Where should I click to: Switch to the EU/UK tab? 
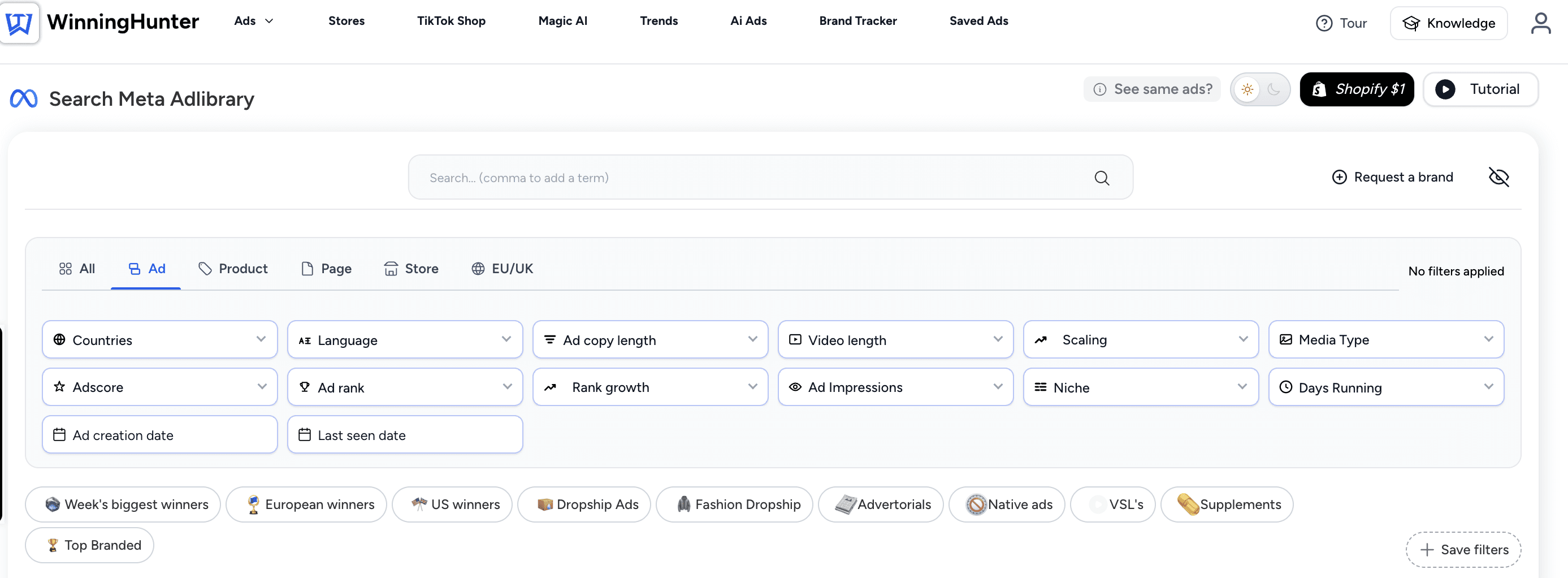coord(502,269)
